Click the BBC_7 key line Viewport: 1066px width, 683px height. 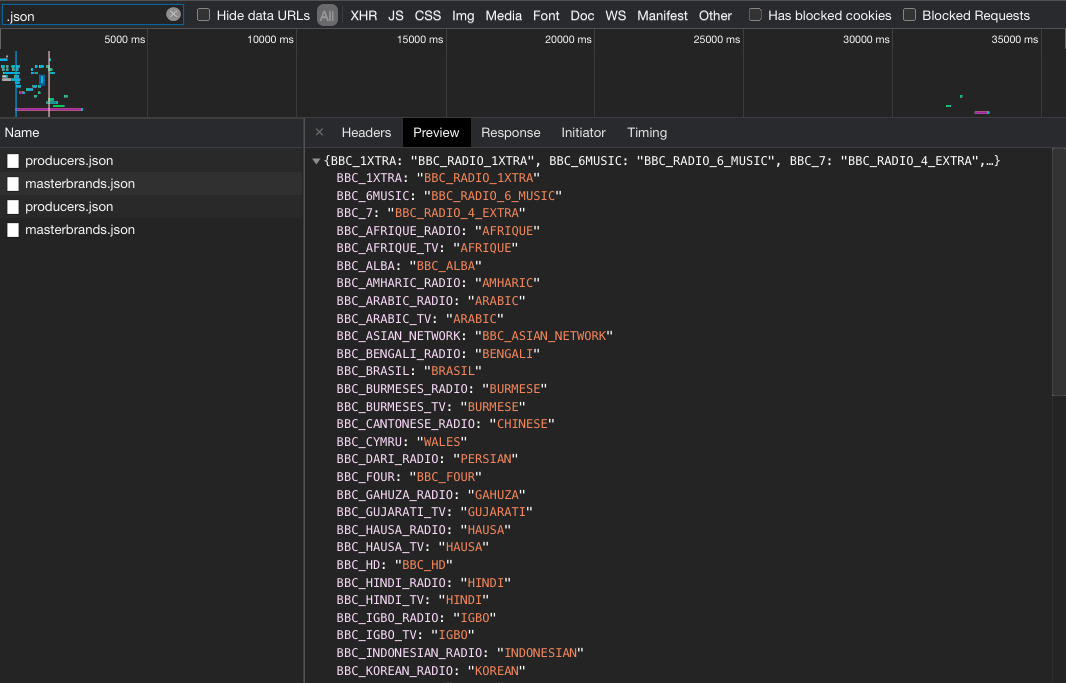pyautogui.click(x=431, y=213)
